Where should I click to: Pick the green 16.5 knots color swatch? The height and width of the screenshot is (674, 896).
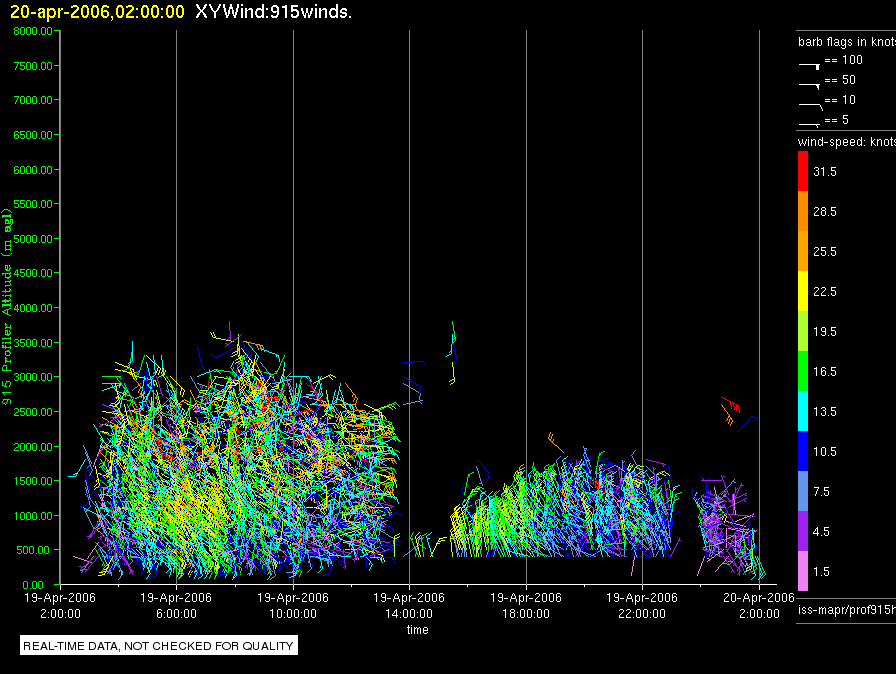tap(803, 371)
